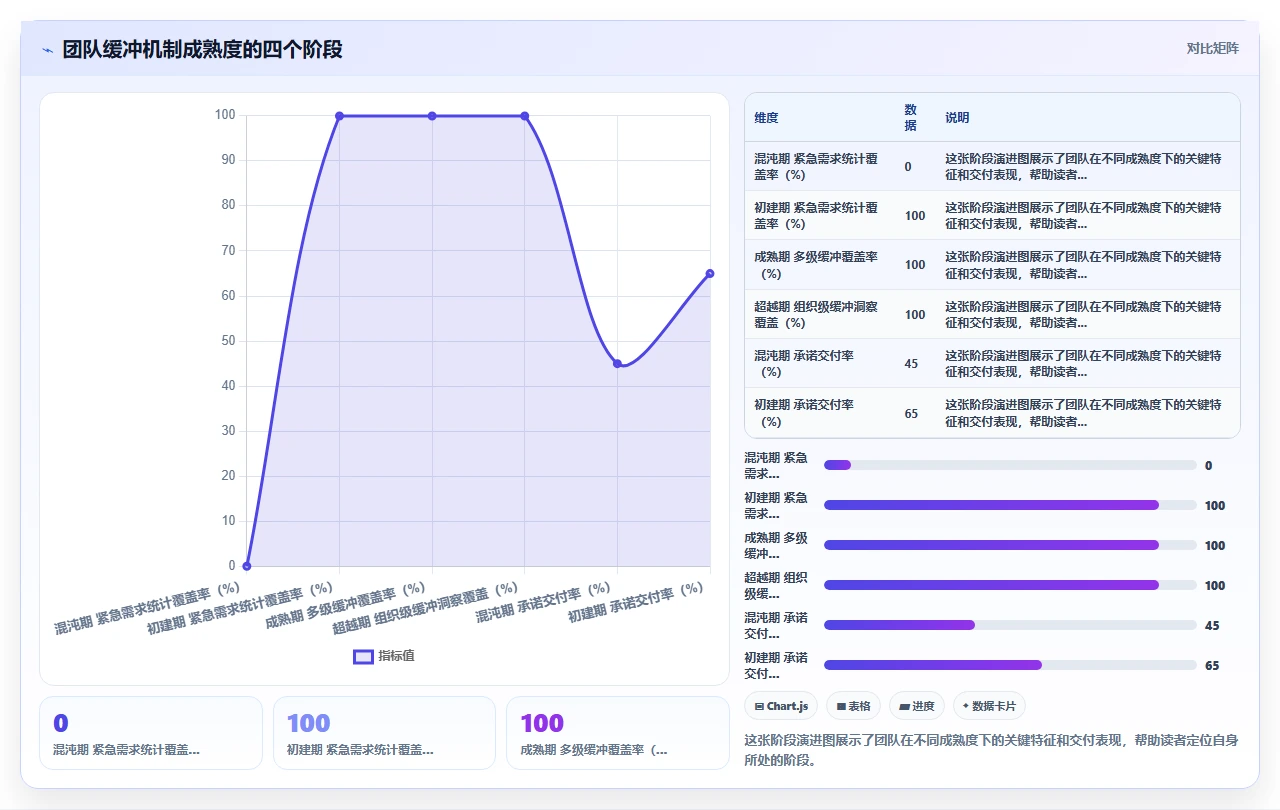Click the 维度 table column header
This screenshot has height=810, width=1280.
(766, 118)
